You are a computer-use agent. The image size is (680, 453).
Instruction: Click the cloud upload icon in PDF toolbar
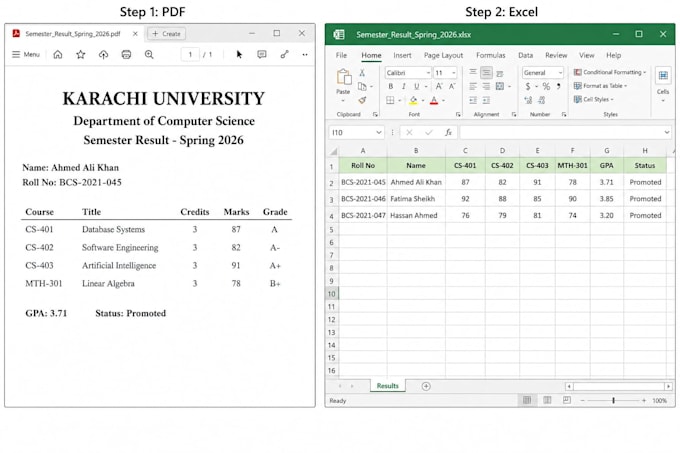(x=103, y=54)
